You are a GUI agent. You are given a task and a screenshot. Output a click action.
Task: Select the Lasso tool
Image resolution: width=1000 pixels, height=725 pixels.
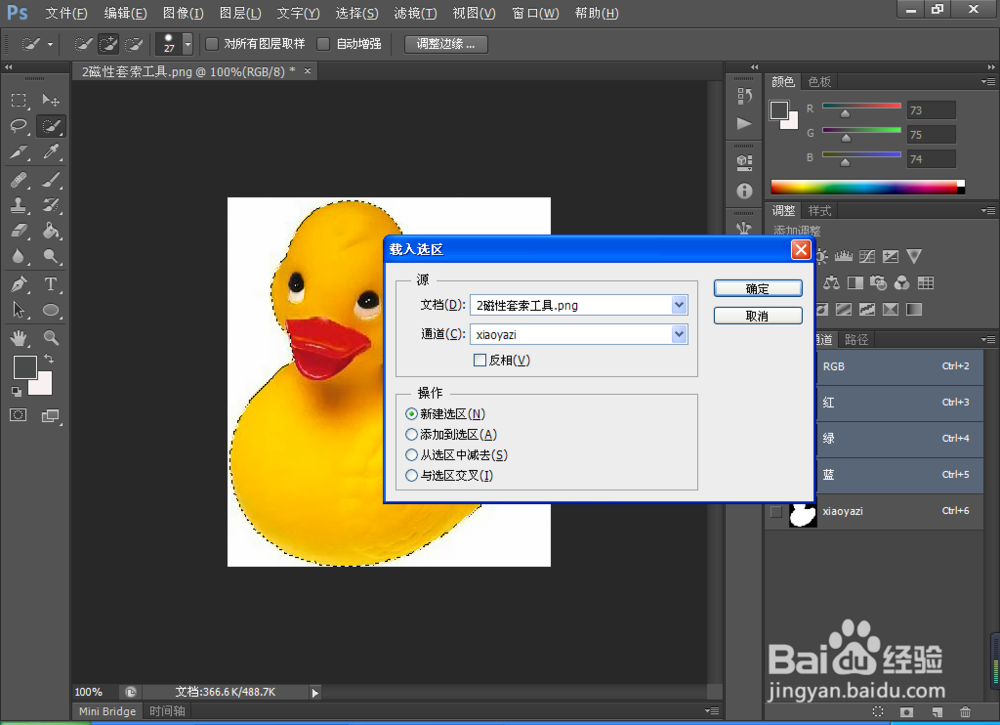[x=18, y=126]
